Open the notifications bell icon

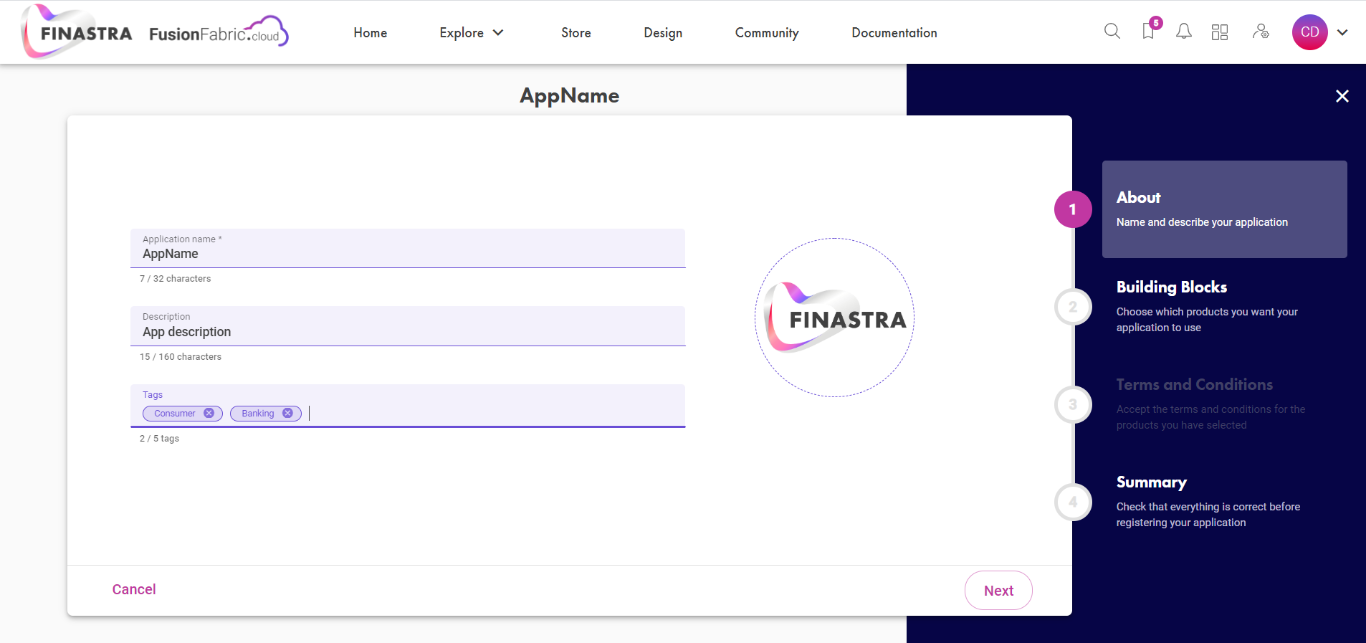1184,31
